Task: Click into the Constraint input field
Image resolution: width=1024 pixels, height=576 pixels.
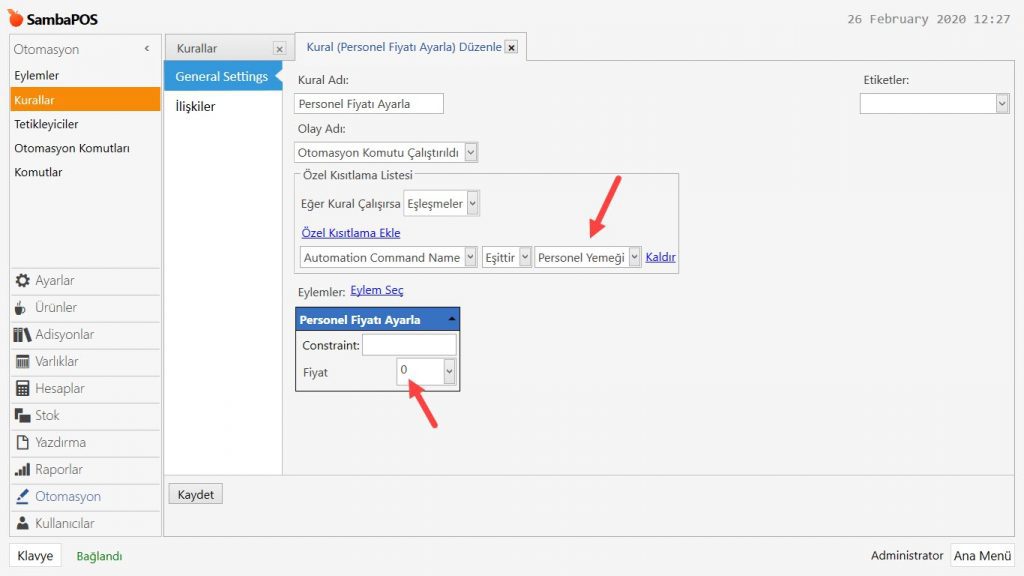Action: coord(408,345)
